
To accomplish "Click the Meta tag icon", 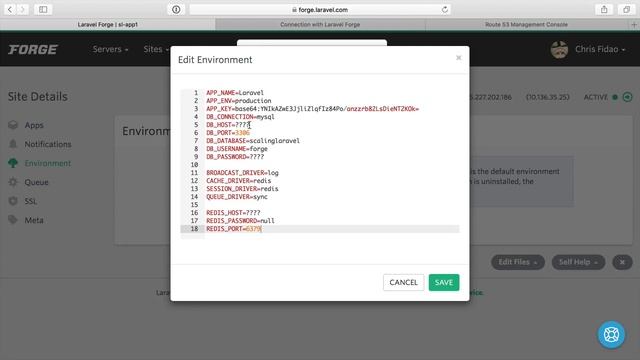I will pyautogui.click(x=13, y=220).
